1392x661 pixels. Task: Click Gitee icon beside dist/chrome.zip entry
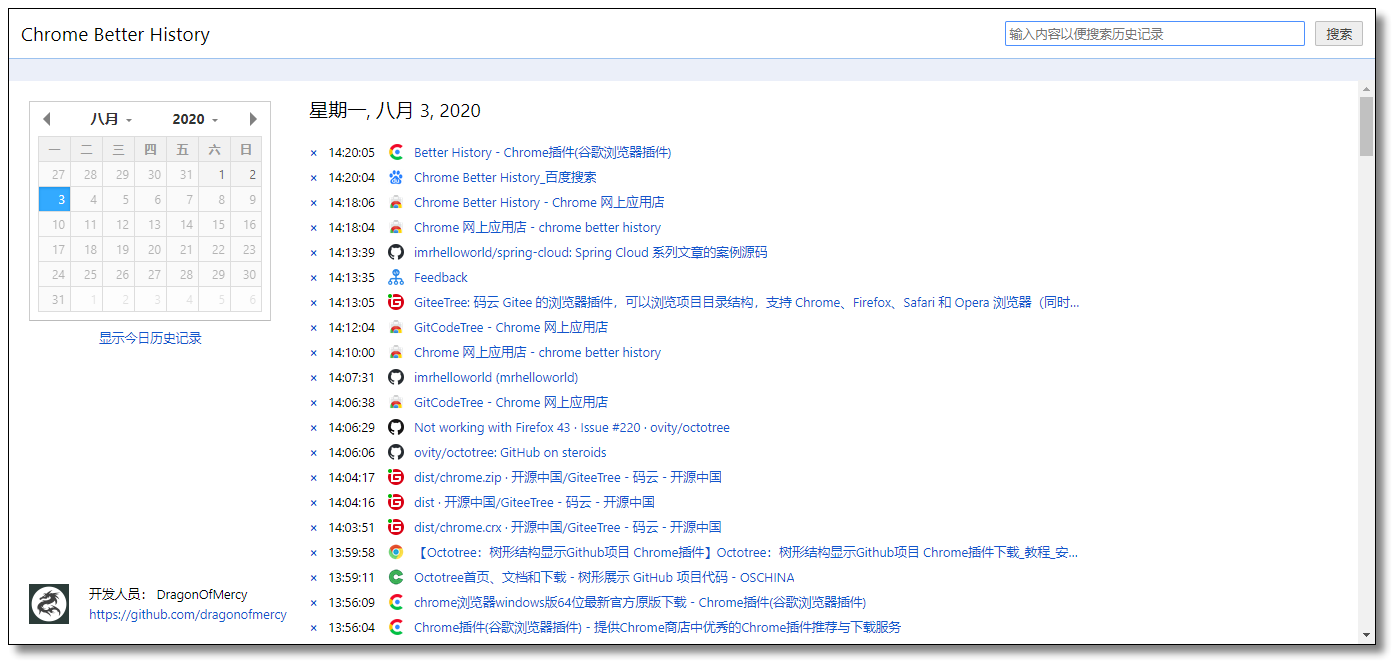(x=396, y=478)
